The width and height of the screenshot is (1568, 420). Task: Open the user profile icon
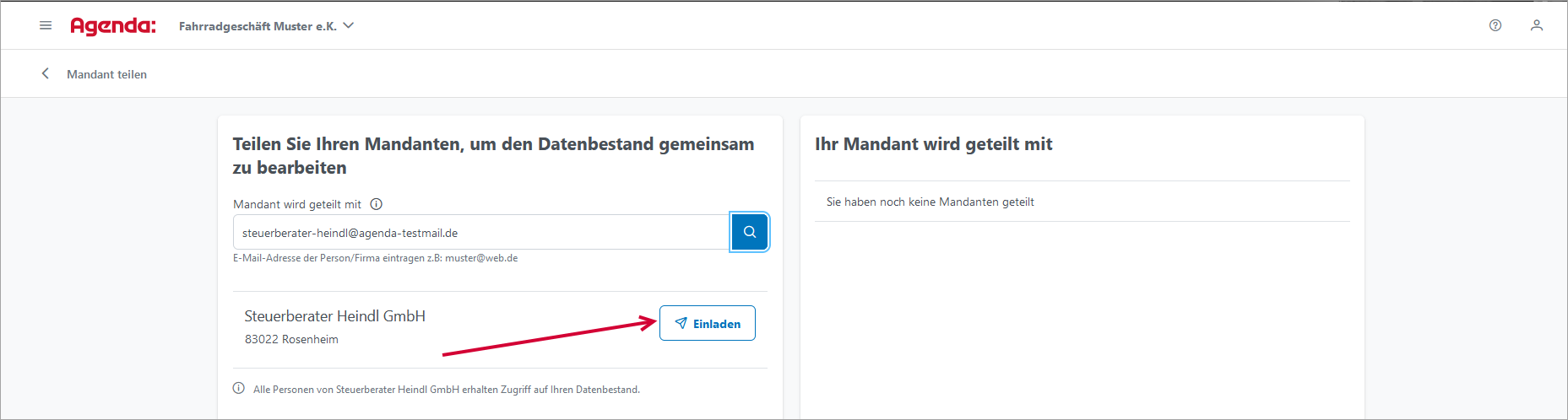[x=1537, y=25]
